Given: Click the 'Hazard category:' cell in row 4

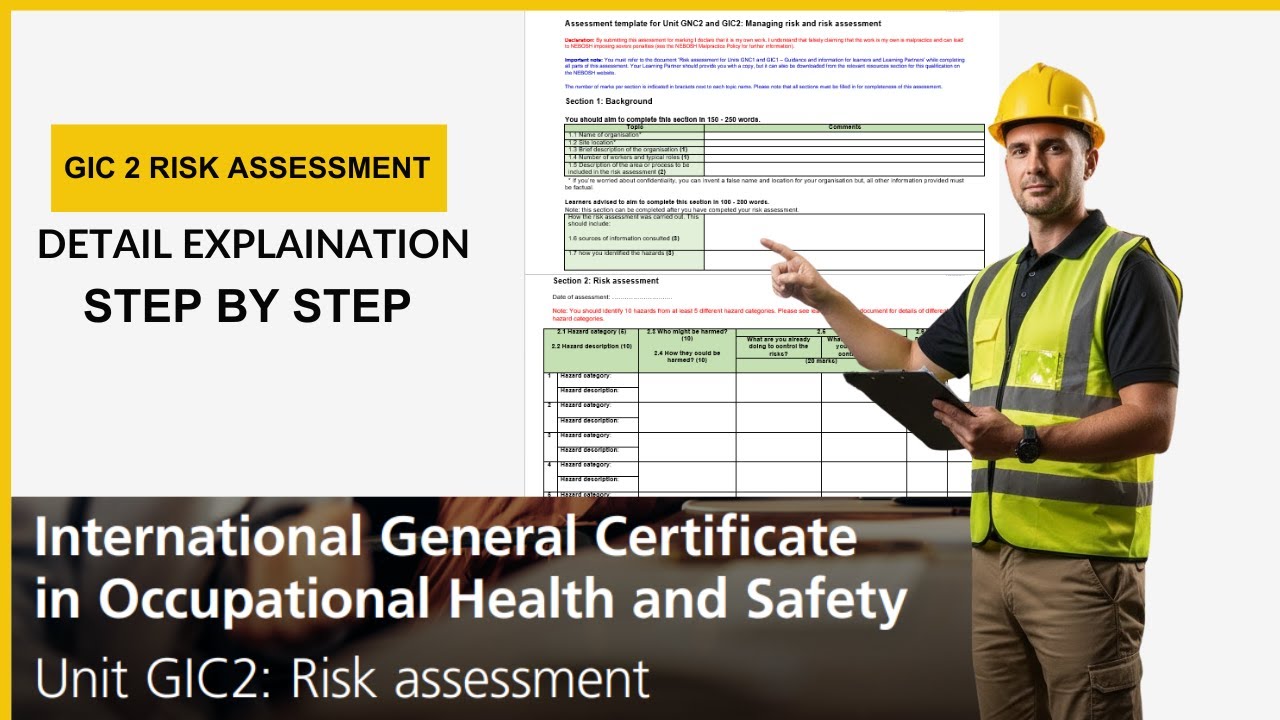Looking at the screenshot, I should [598, 468].
